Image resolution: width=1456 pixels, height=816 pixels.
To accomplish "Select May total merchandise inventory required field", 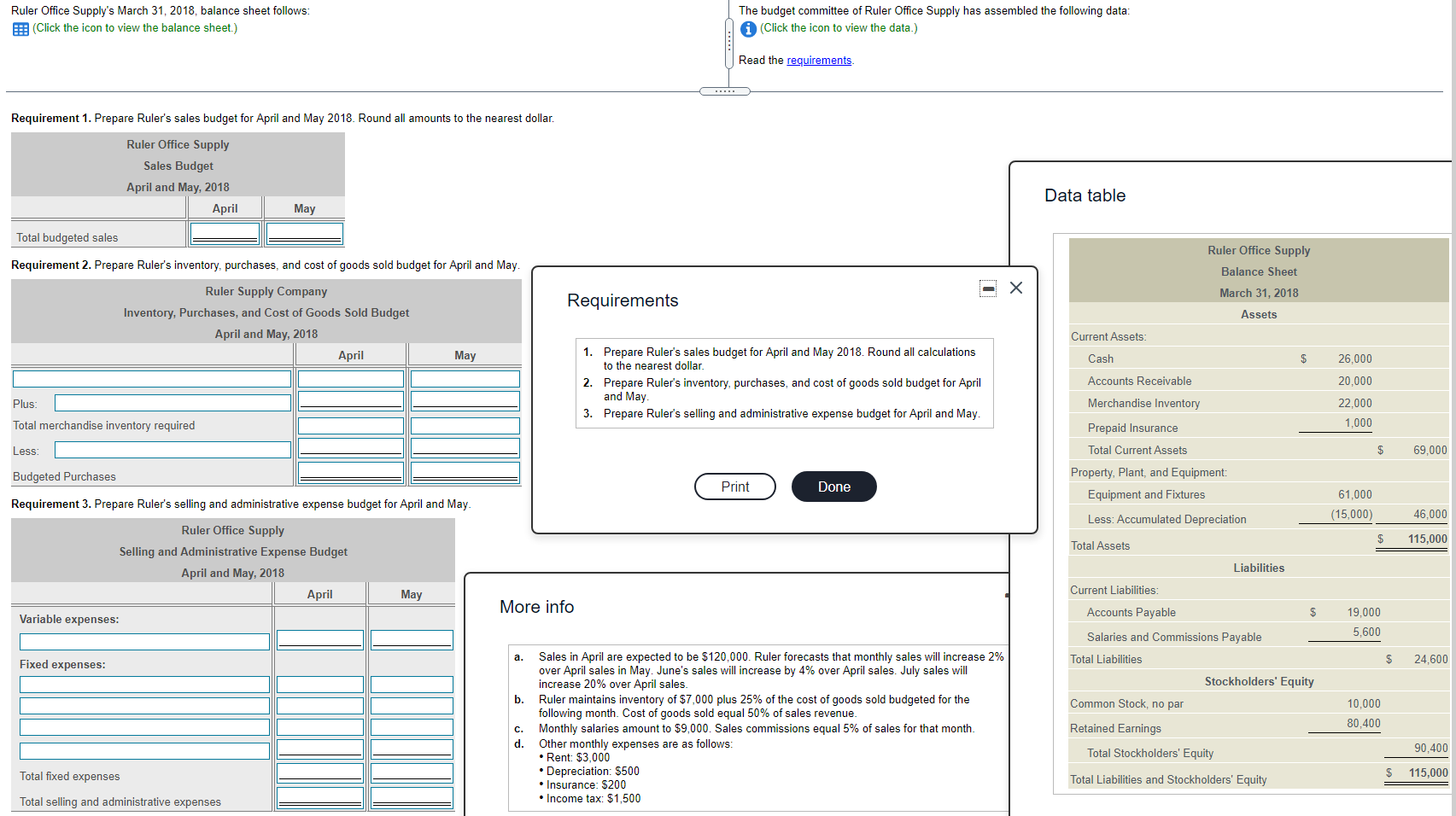I will [465, 426].
